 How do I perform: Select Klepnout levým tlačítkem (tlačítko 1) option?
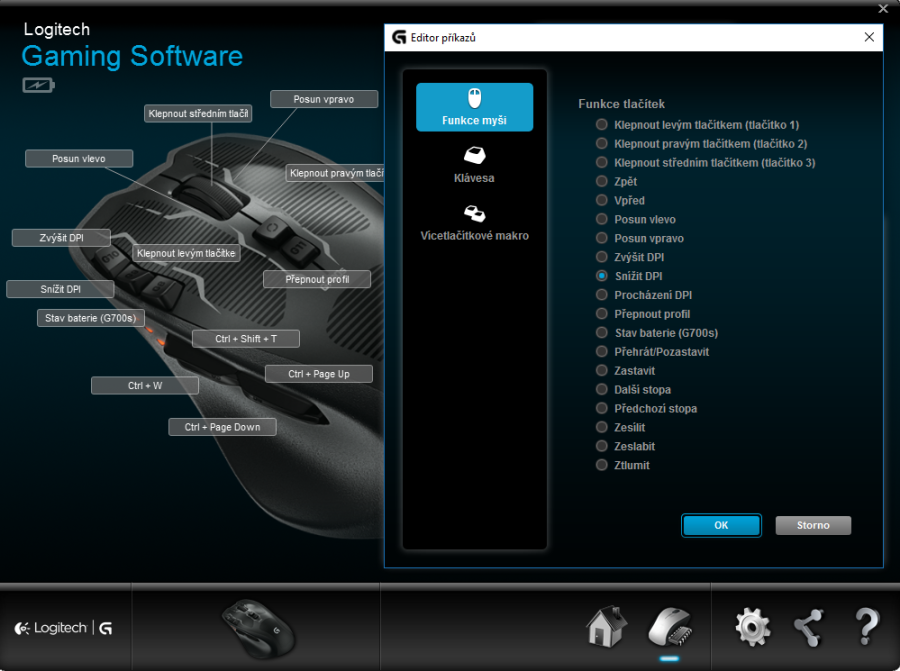pyautogui.click(x=602, y=125)
